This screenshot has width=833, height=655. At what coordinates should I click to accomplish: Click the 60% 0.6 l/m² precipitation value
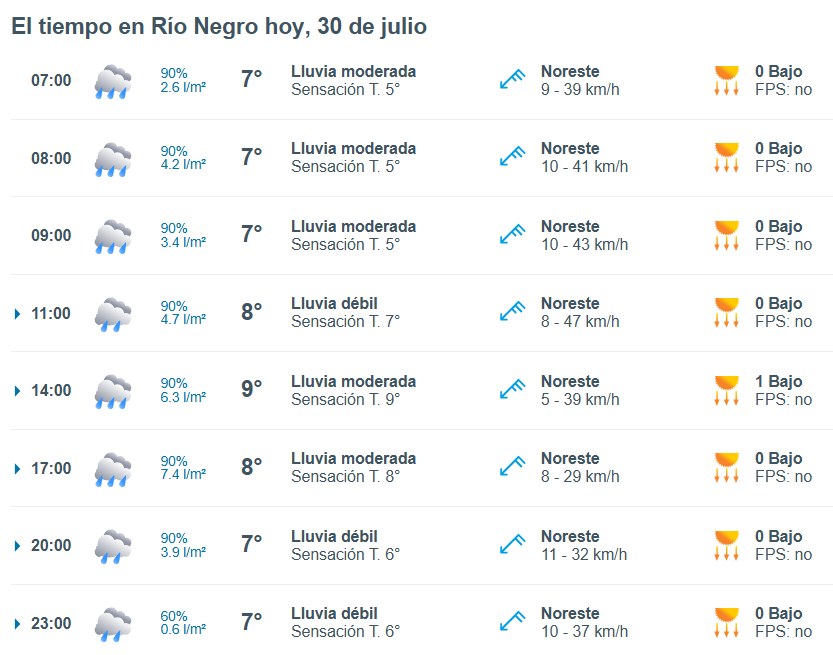pyautogui.click(x=183, y=623)
